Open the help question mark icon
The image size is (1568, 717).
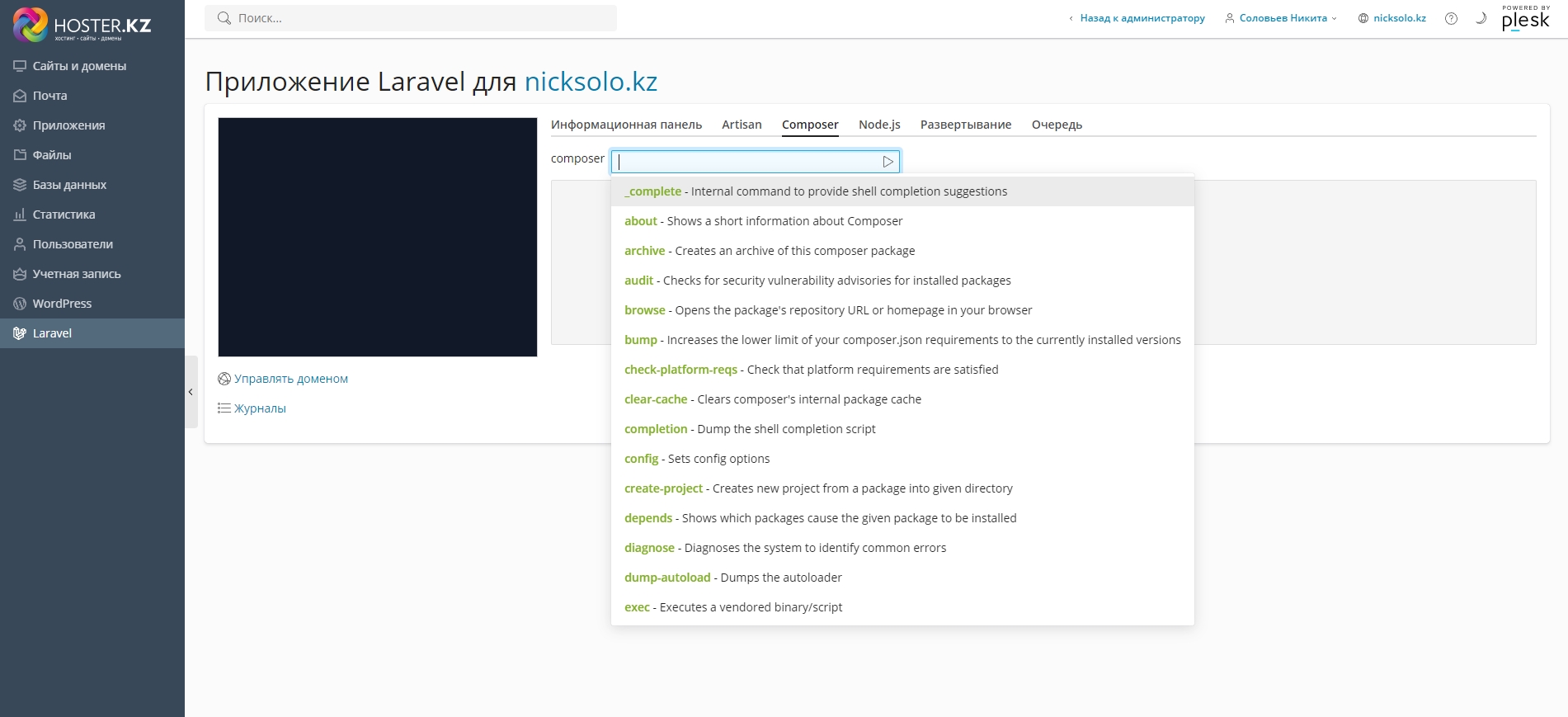[1451, 18]
